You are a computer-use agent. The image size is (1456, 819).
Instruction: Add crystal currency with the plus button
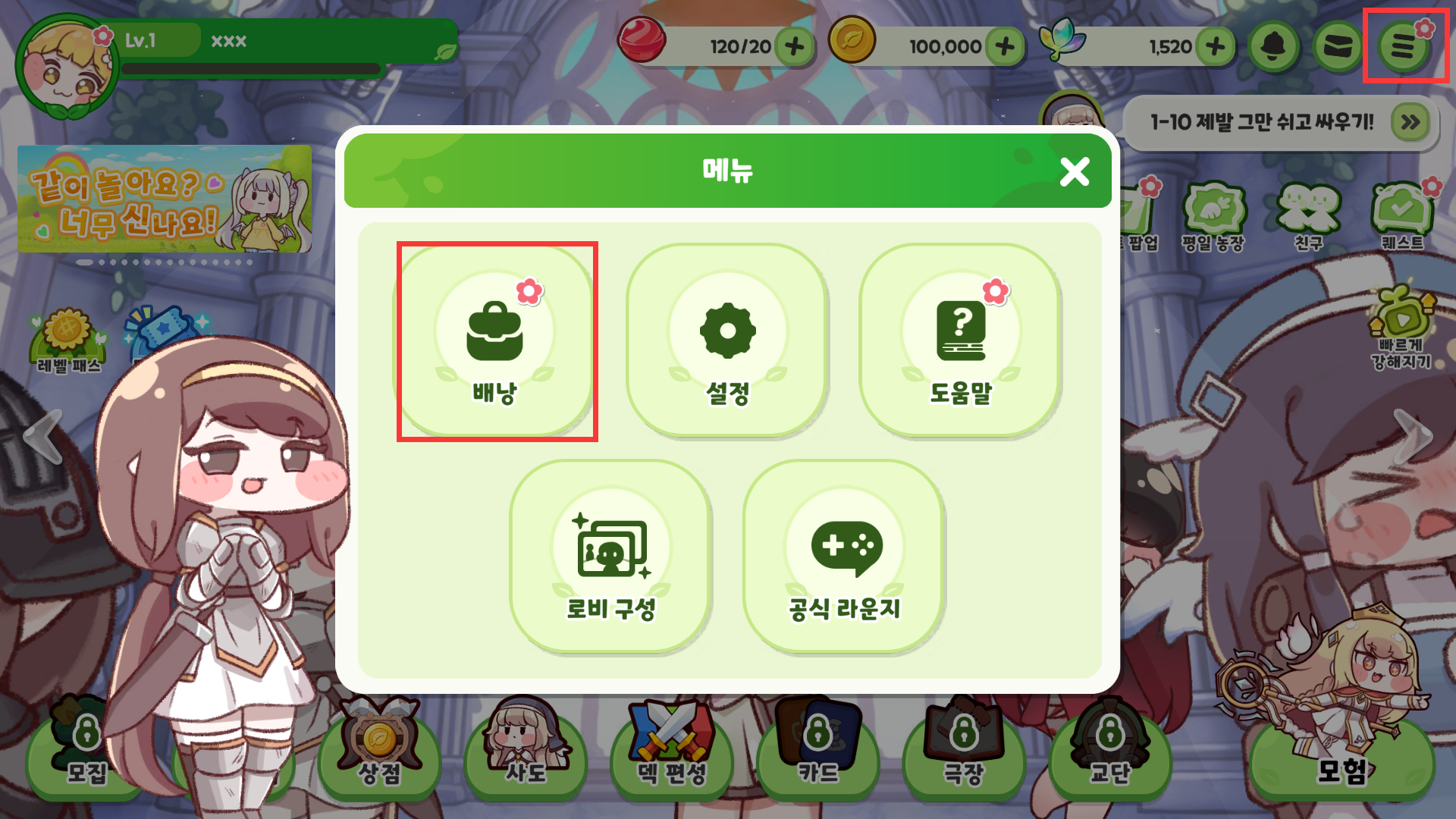1215,47
